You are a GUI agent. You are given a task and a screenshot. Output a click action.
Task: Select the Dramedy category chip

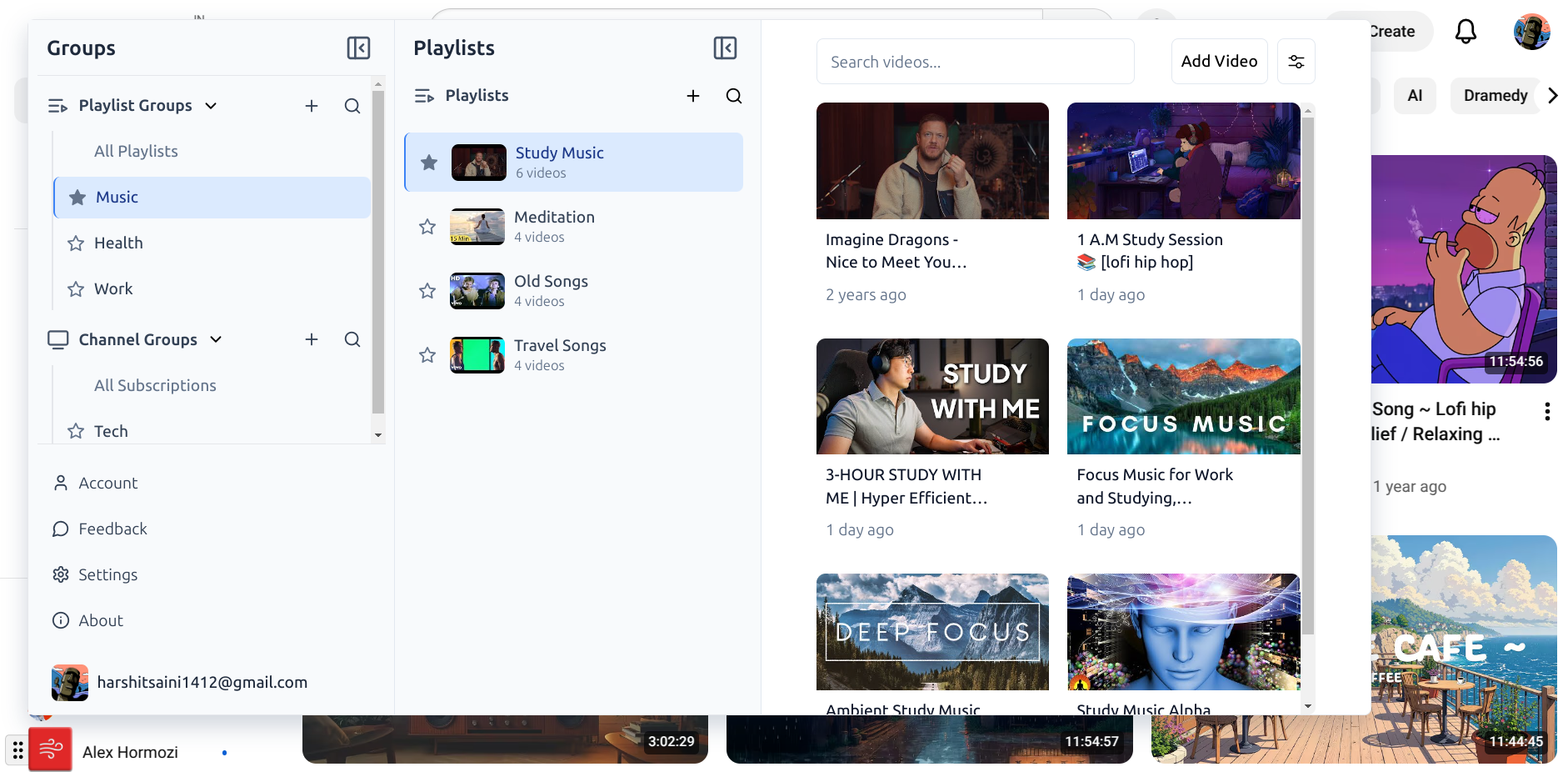tap(1495, 96)
